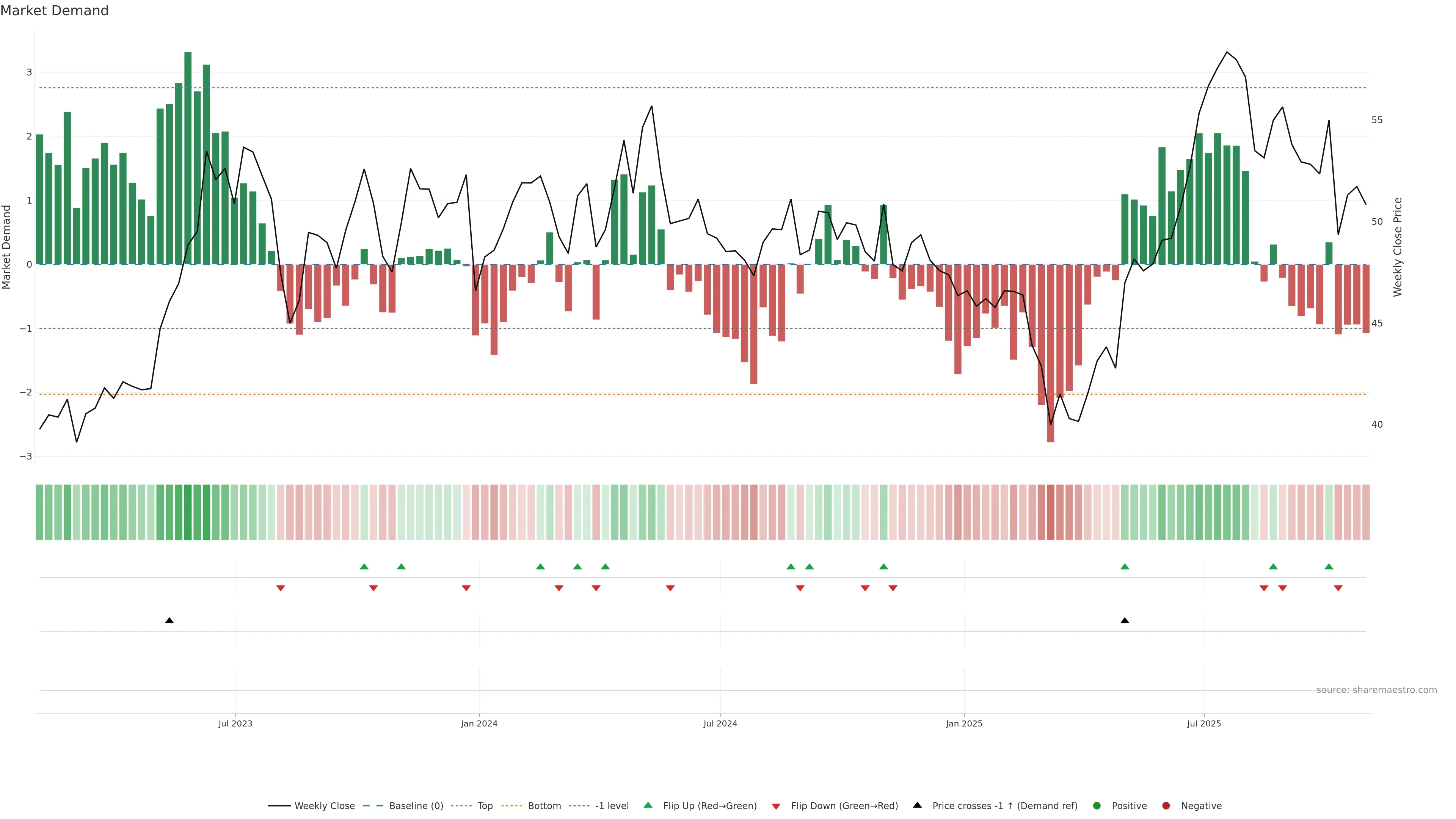Click the red Negative legend dot
Viewport: 1456px width, 819px height.
(x=1166, y=805)
